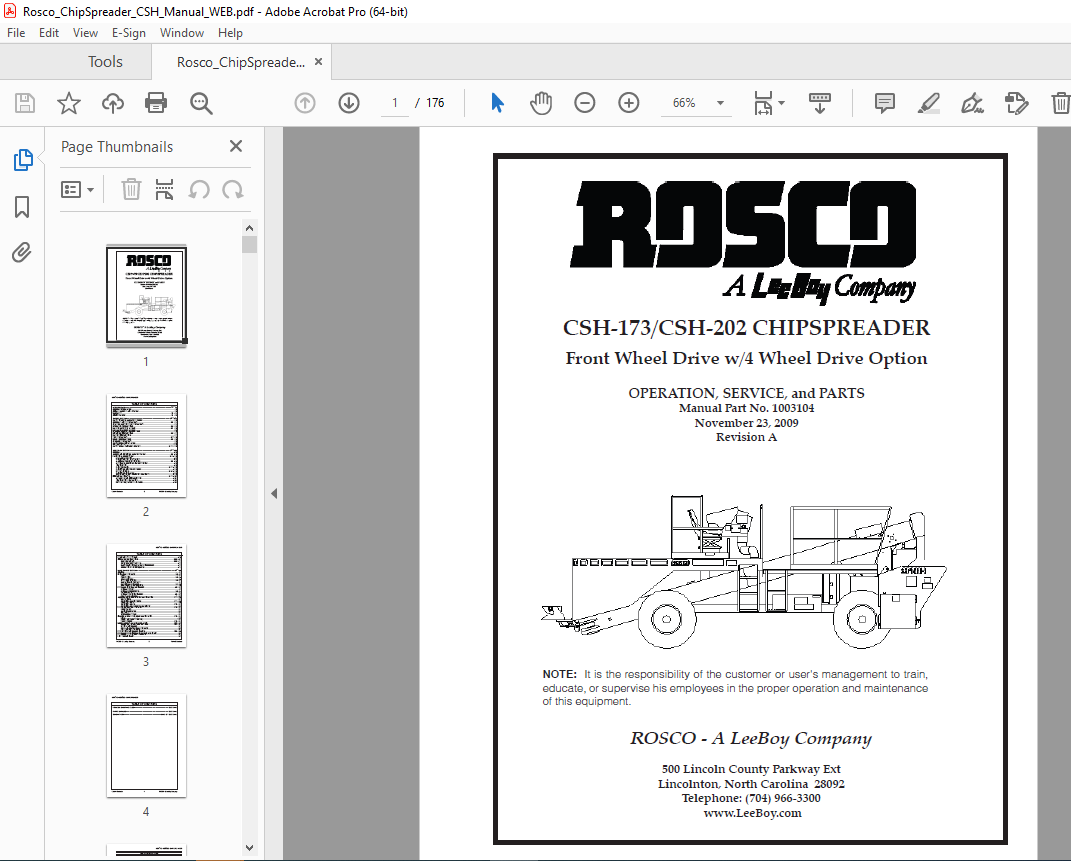Click the www.LeeBoy.com link
Viewport: 1071px width, 861px height.
(x=752, y=813)
